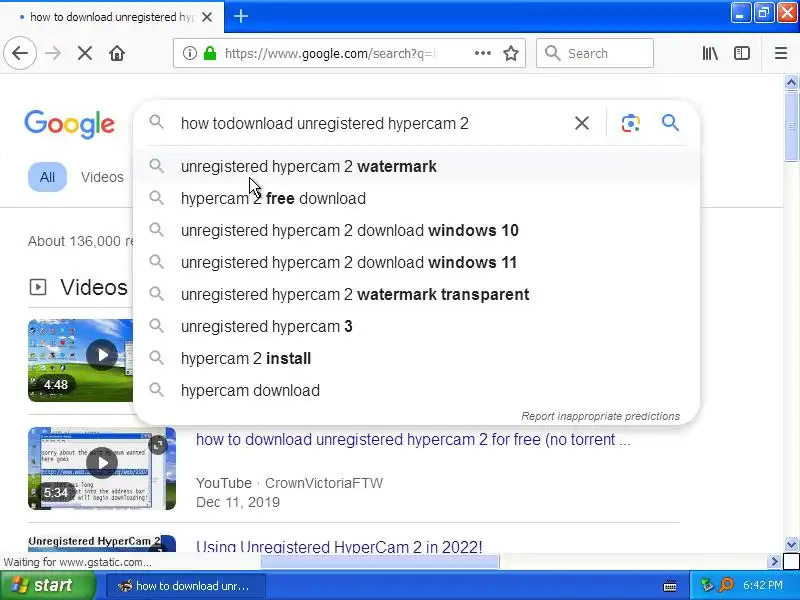This screenshot has width=800, height=600.
Task: Select suggestion hypercam download
Action: click(416, 390)
